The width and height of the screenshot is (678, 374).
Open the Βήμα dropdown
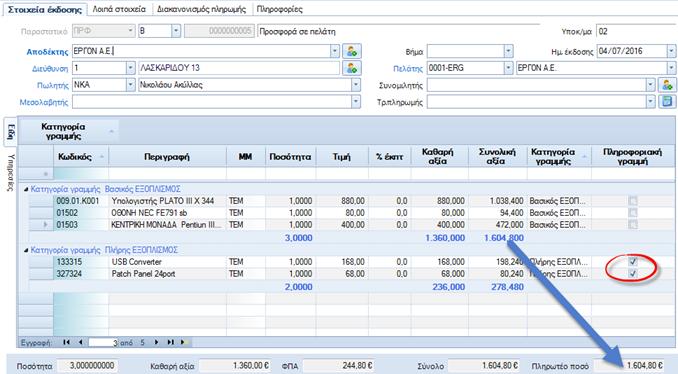pos(508,51)
